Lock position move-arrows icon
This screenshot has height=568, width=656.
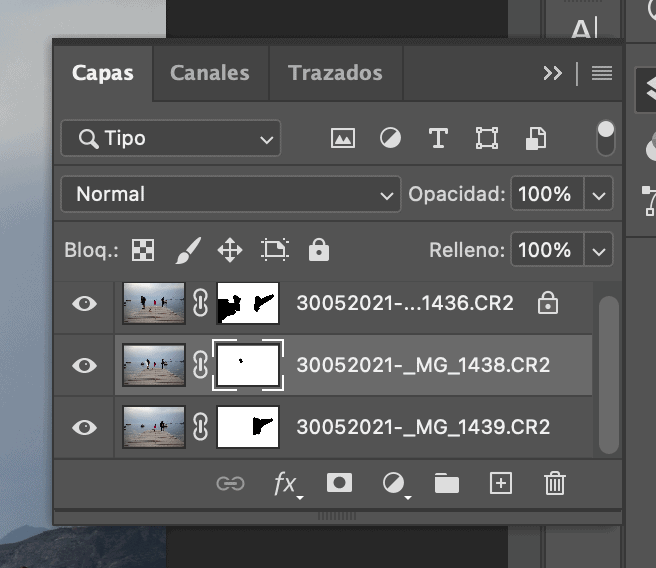pos(230,250)
